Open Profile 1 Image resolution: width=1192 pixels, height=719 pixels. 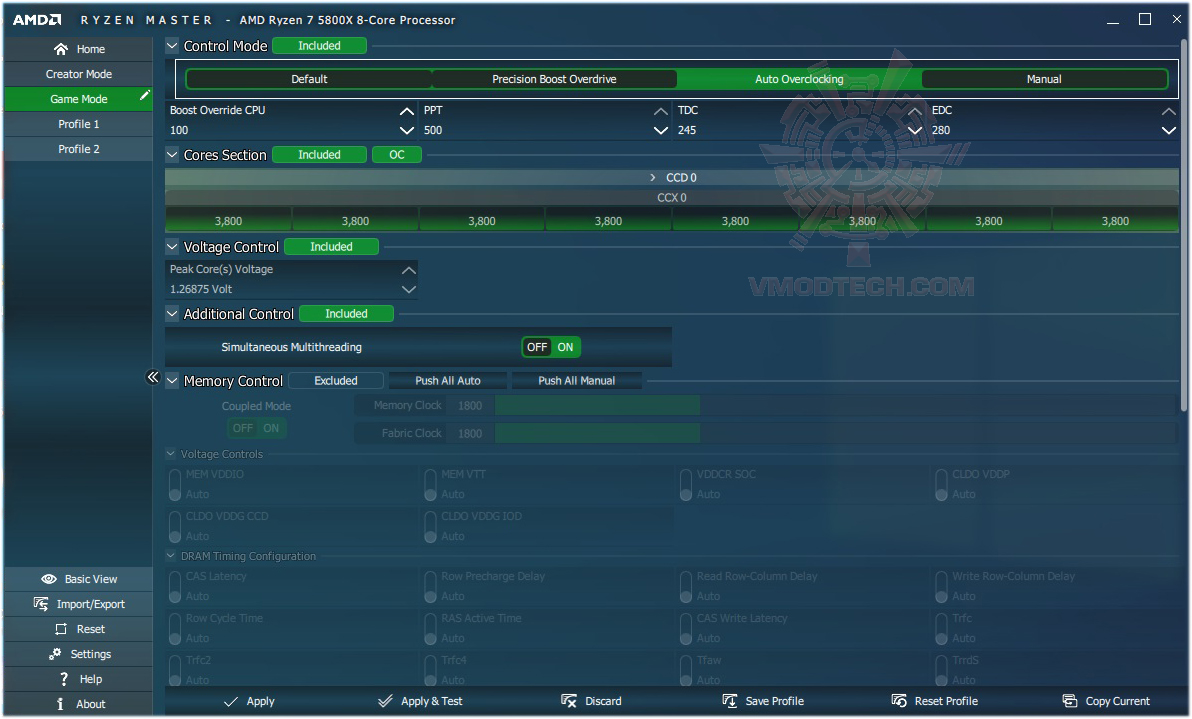point(78,124)
